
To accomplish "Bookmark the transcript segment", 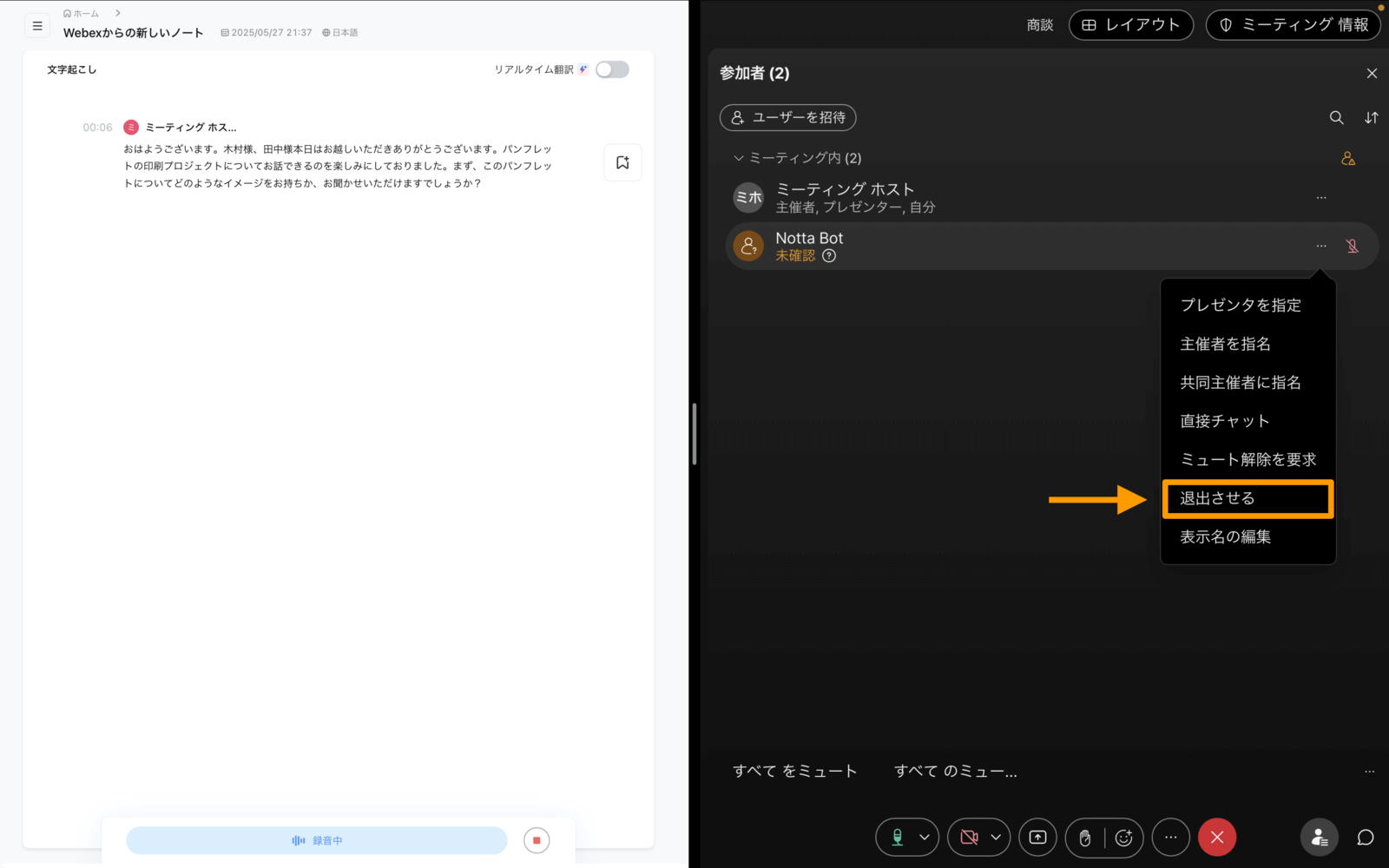I will pyautogui.click(x=622, y=162).
